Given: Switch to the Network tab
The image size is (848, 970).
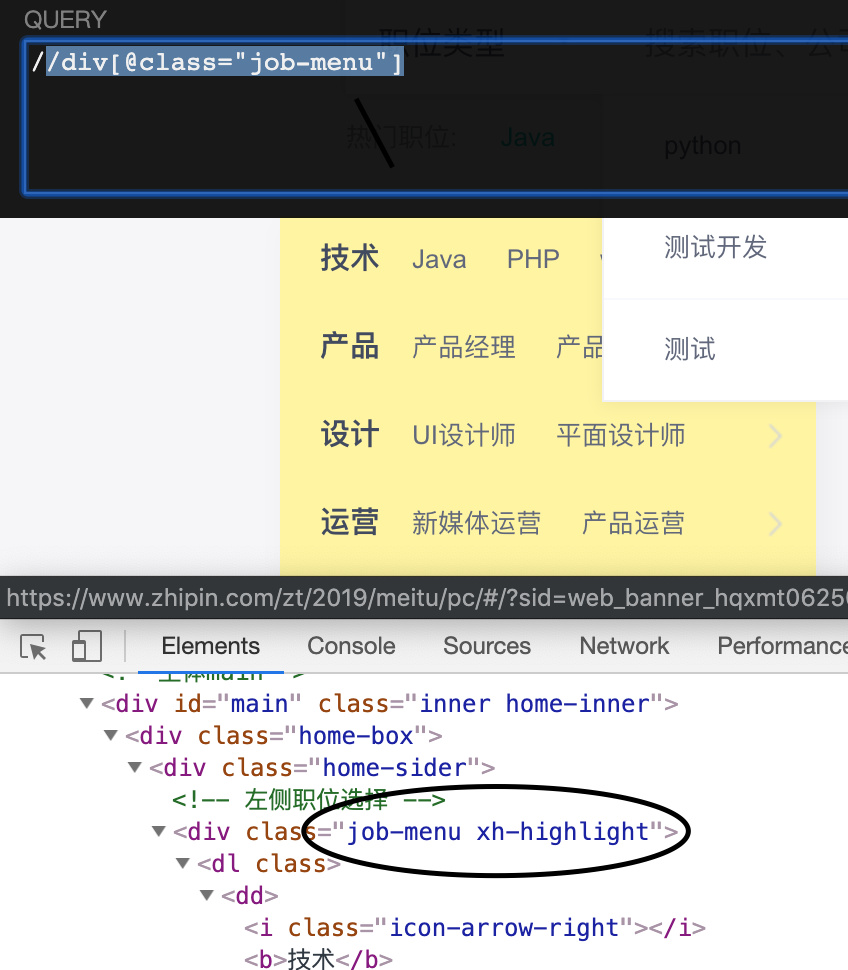Looking at the screenshot, I should coord(624,646).
